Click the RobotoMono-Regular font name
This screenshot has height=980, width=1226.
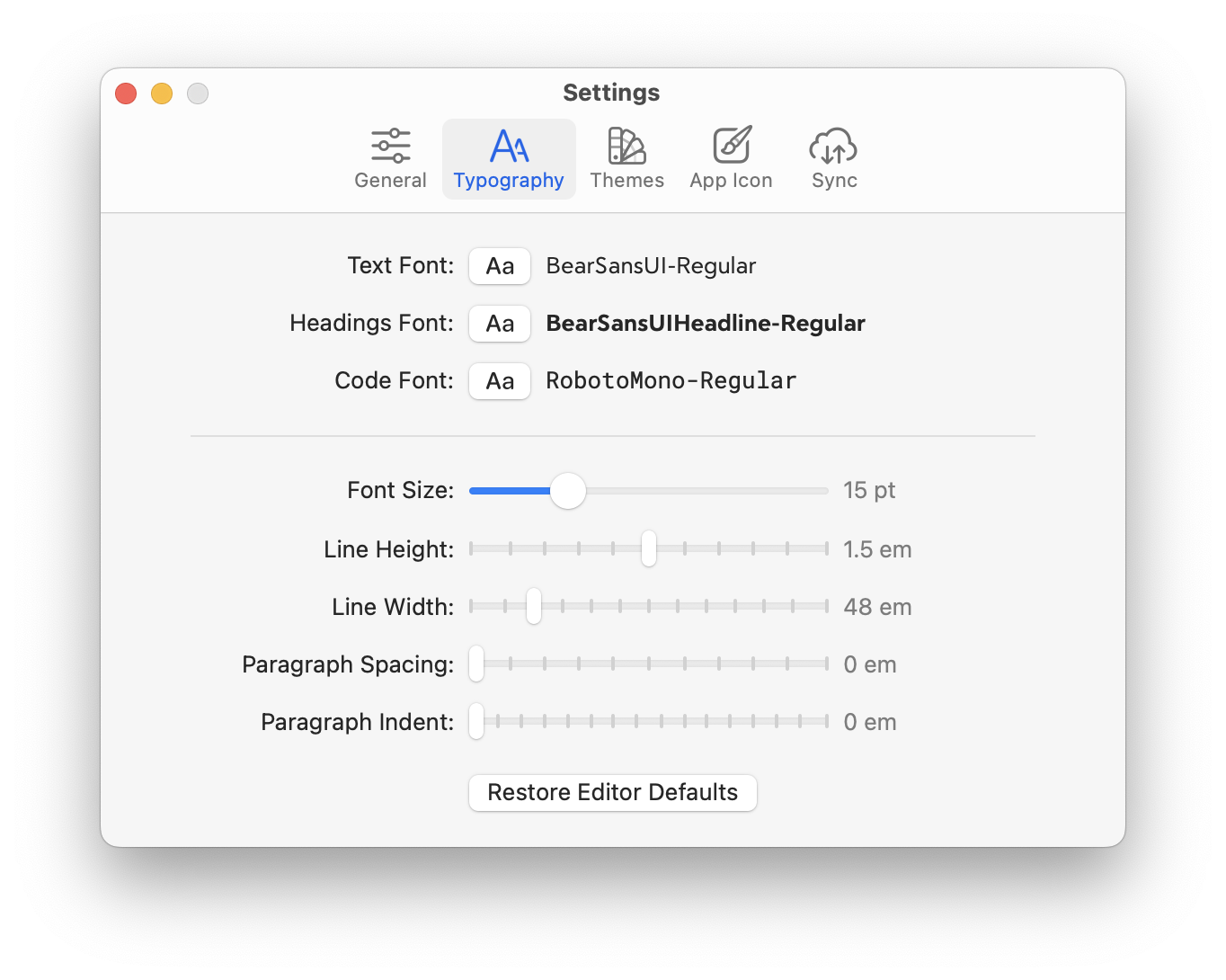tap(671, 381)
